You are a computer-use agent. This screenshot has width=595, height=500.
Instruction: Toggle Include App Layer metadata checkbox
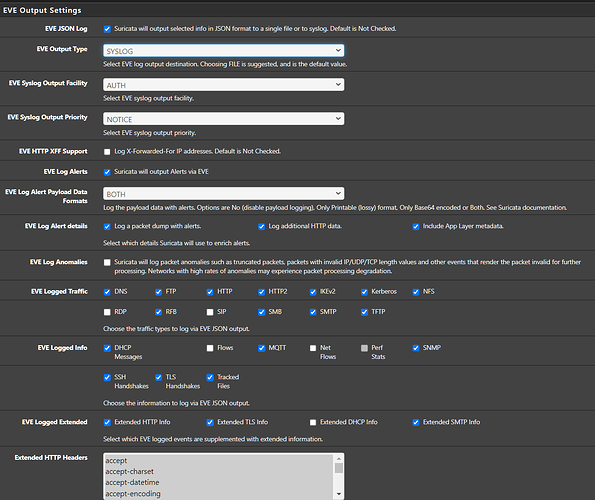tap(416, 227)
